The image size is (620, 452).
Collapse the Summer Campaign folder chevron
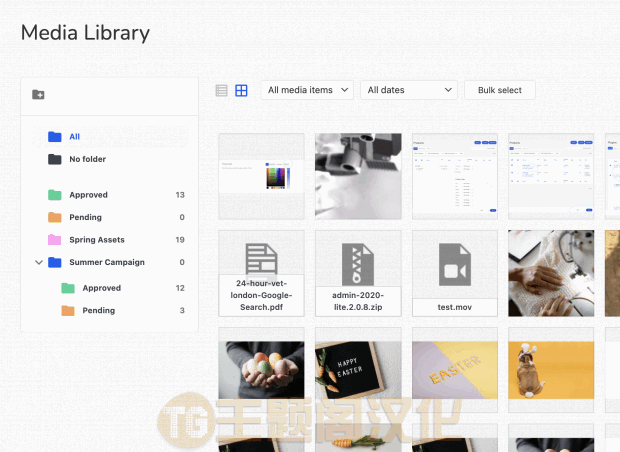[39, 262]
